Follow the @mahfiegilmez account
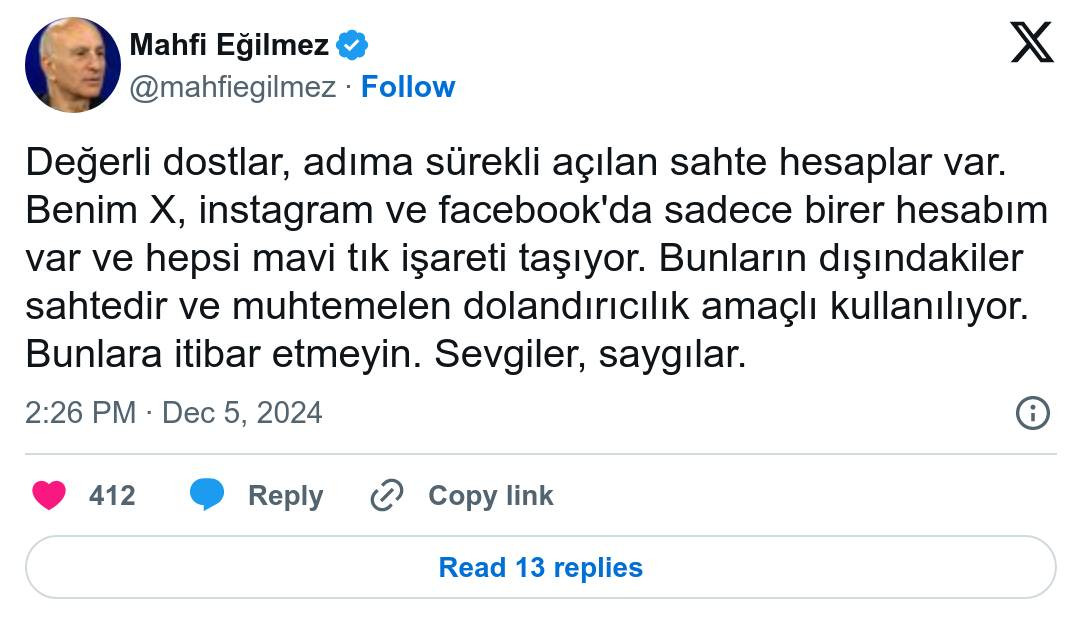 click(x=408, y=87)
